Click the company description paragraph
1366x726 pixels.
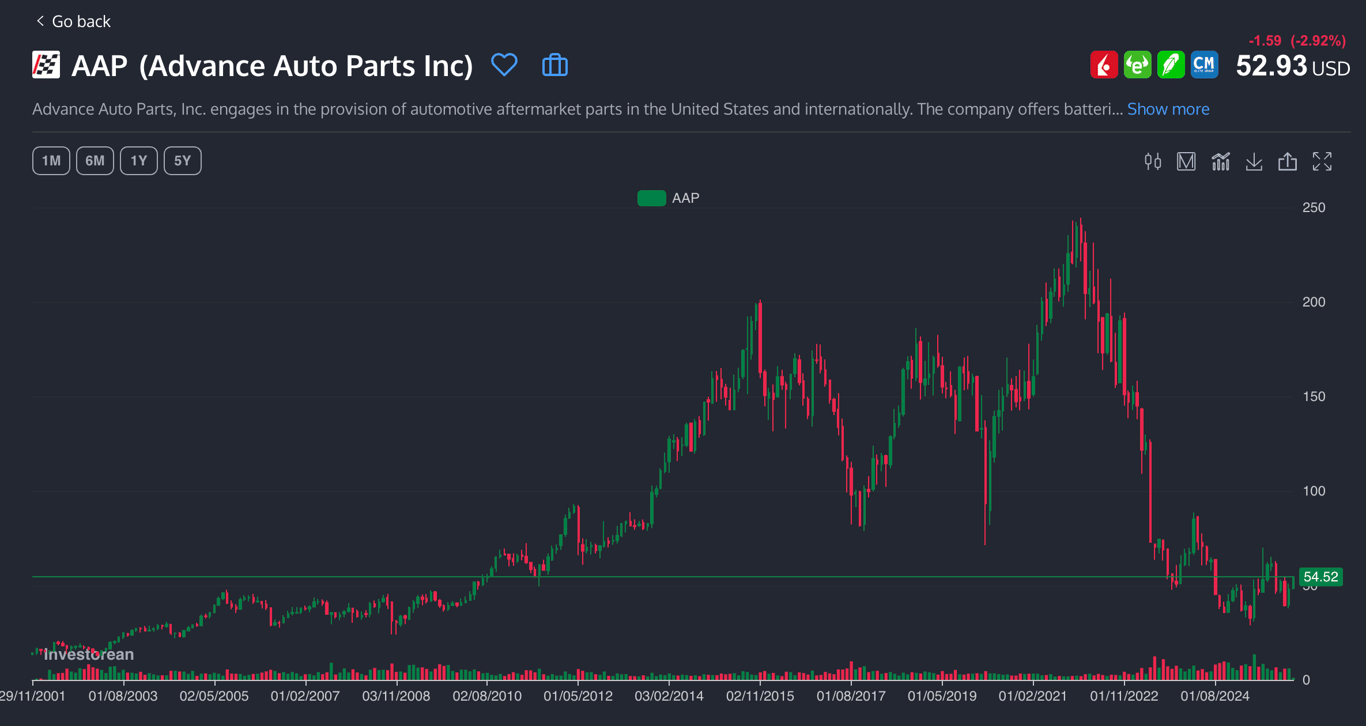578,109
